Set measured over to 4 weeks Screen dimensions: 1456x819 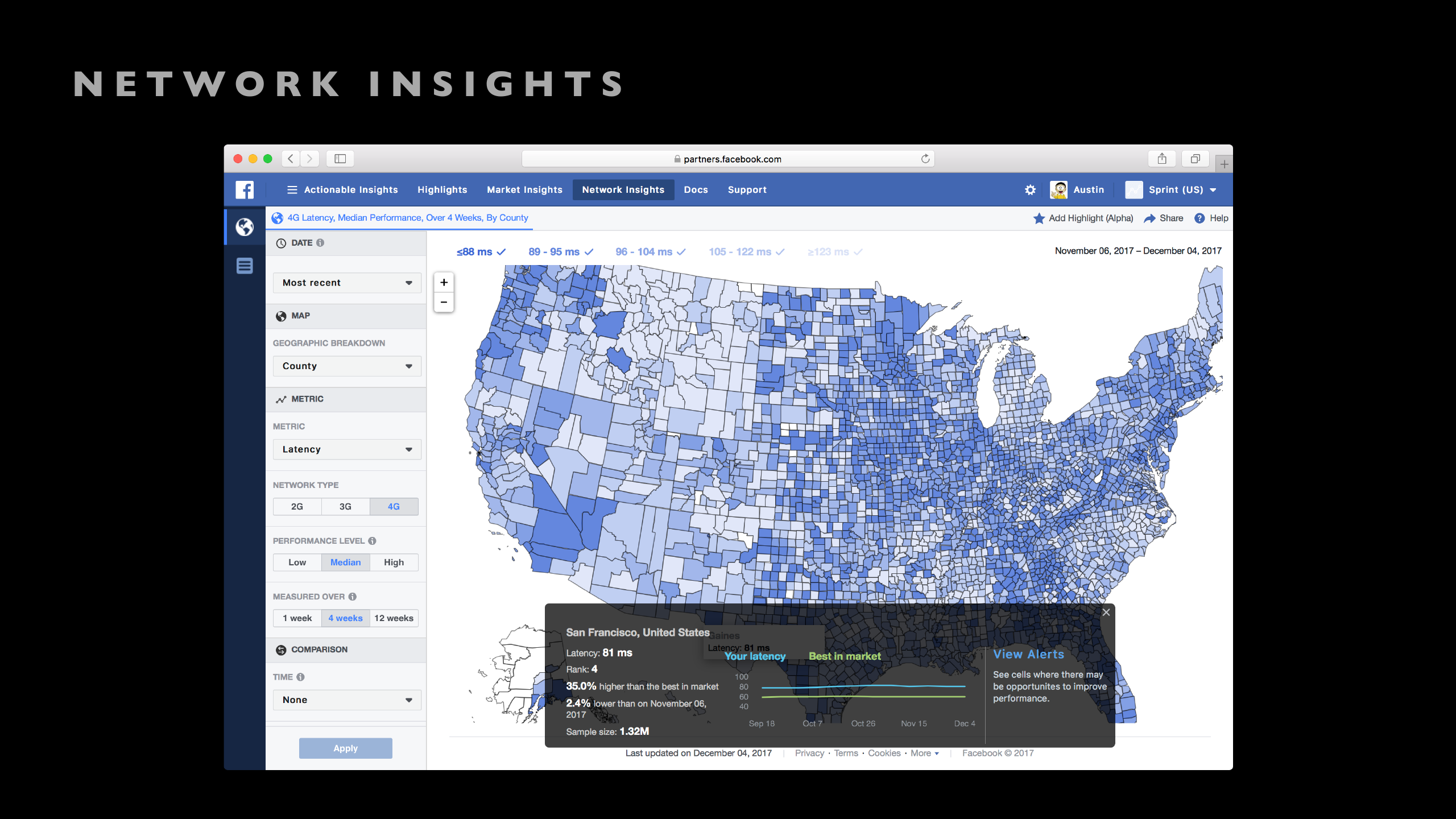[x=346, y=618]
